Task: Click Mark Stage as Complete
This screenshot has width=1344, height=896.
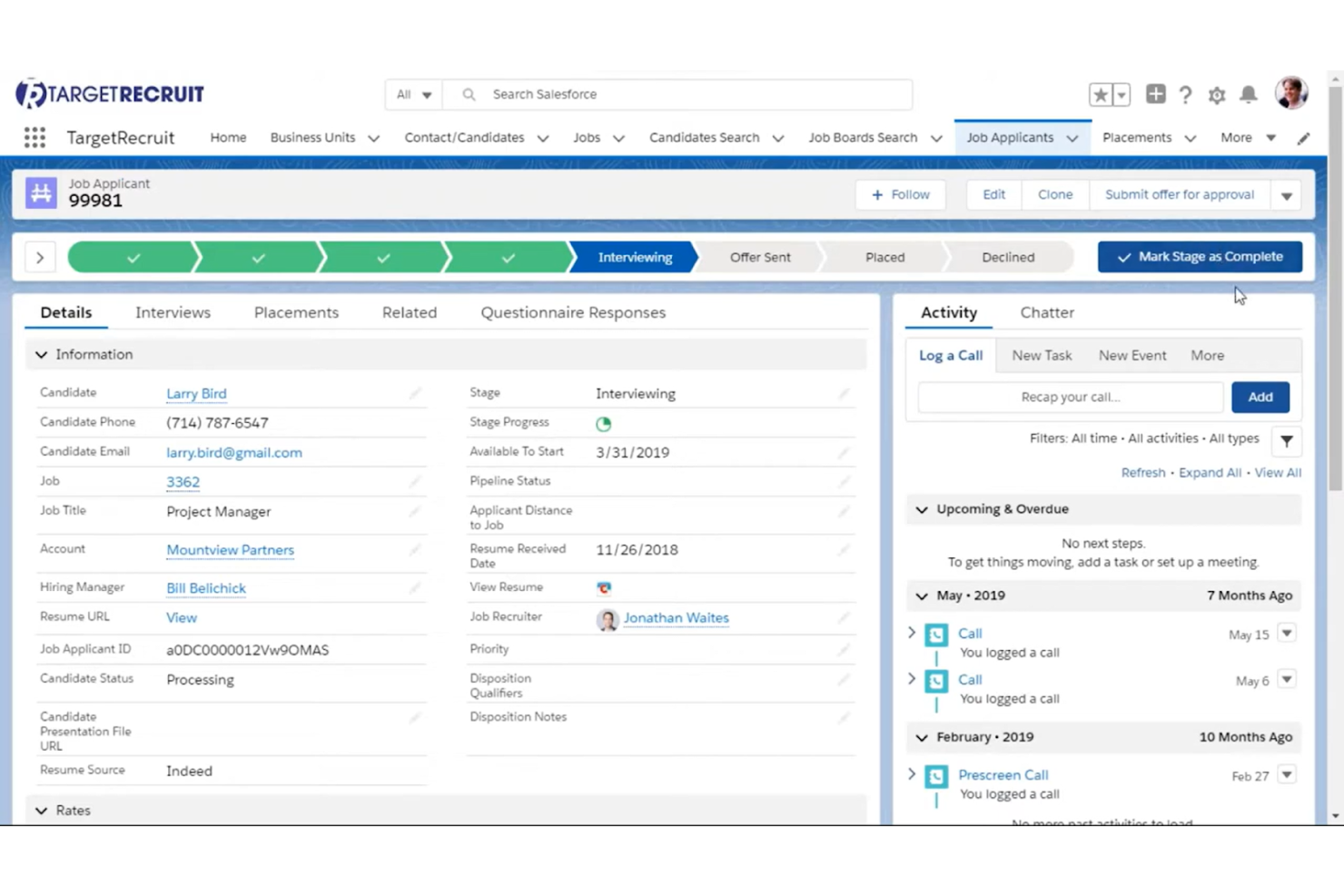Action: coord(1200,257)
